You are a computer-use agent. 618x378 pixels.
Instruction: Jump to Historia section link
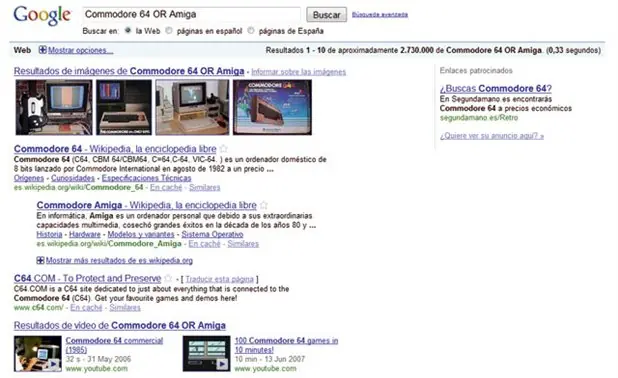point(49,235)
